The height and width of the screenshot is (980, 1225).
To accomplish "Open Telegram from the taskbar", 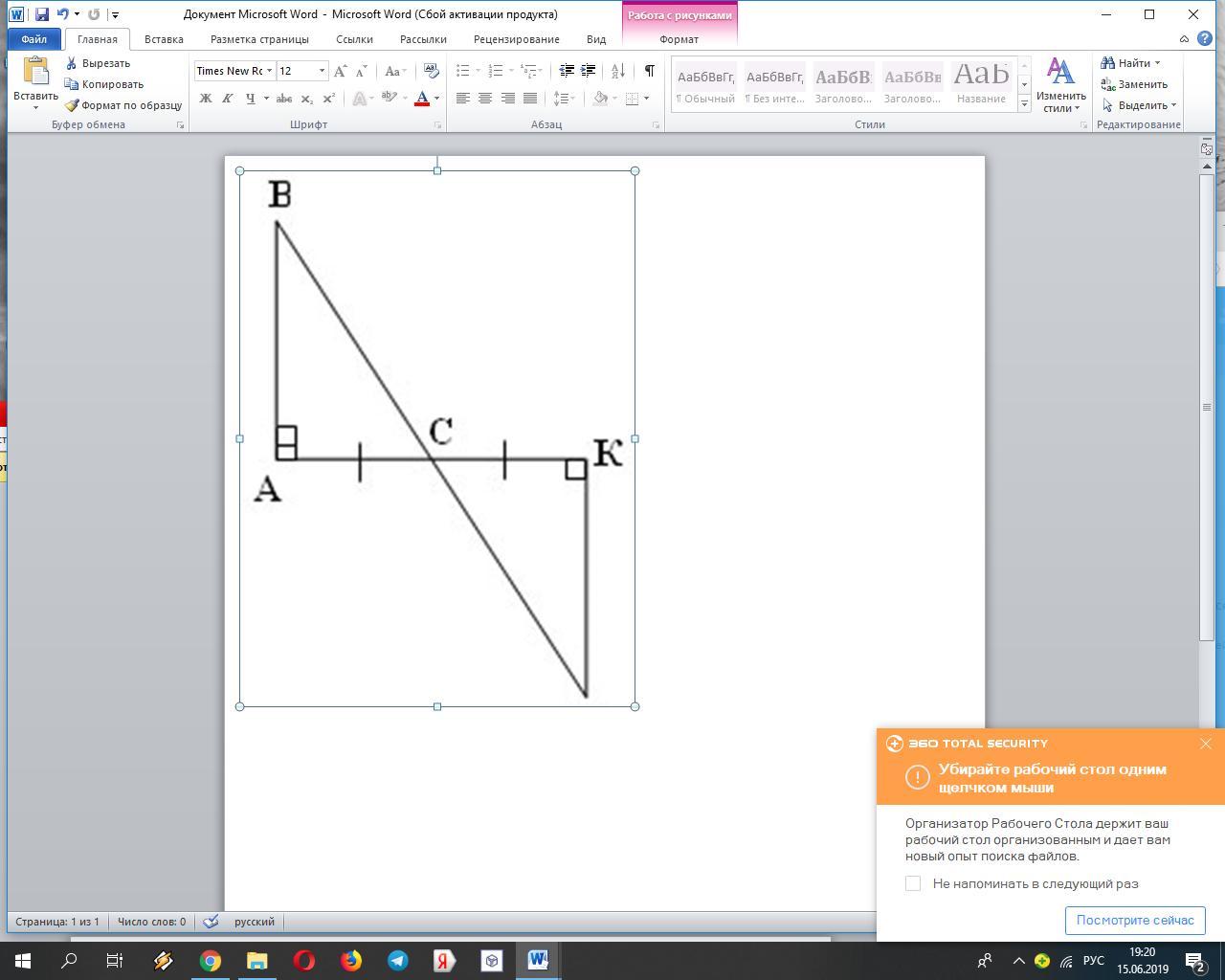I will (x=397, y=961).
